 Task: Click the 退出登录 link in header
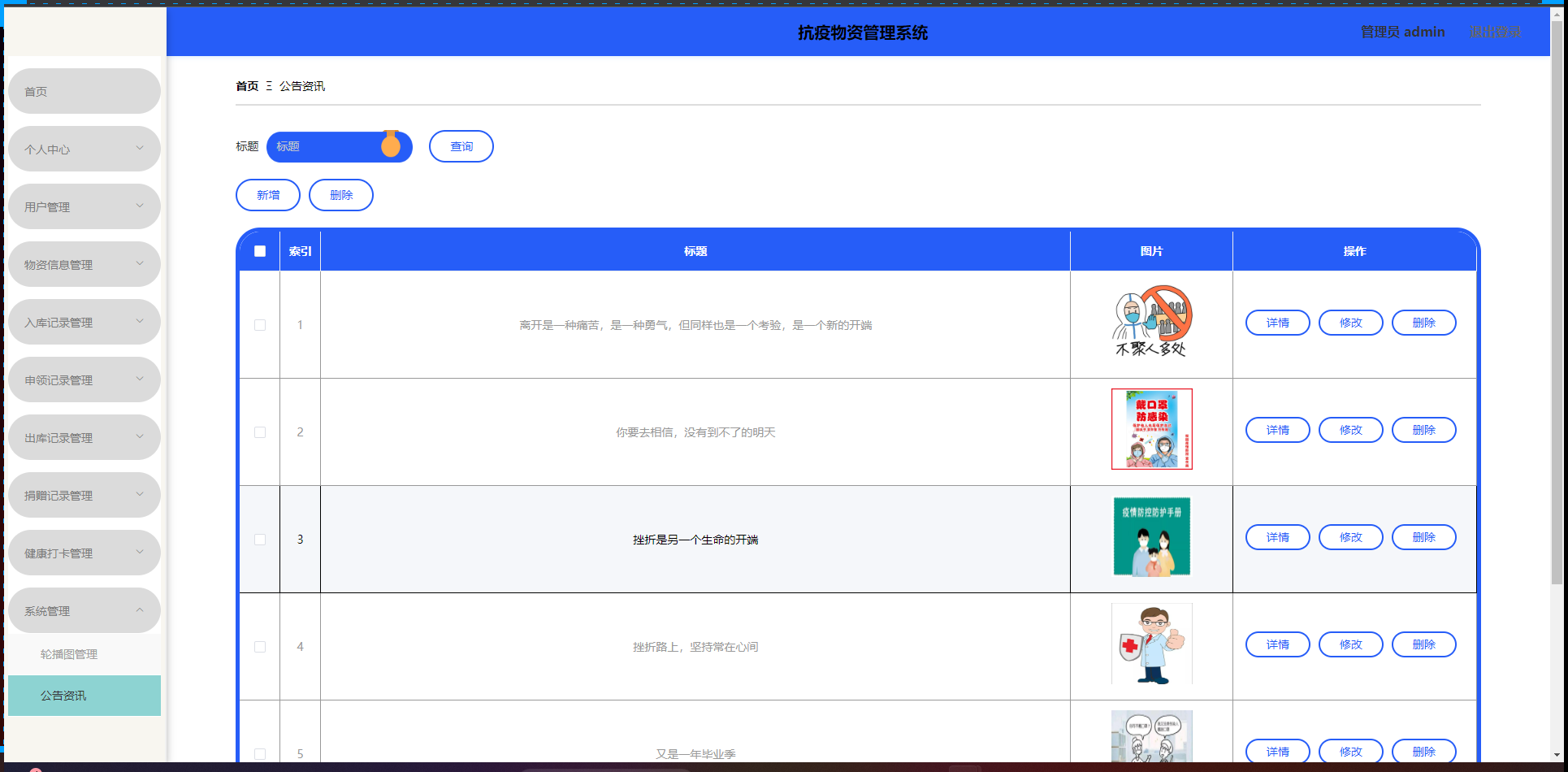1495,32
